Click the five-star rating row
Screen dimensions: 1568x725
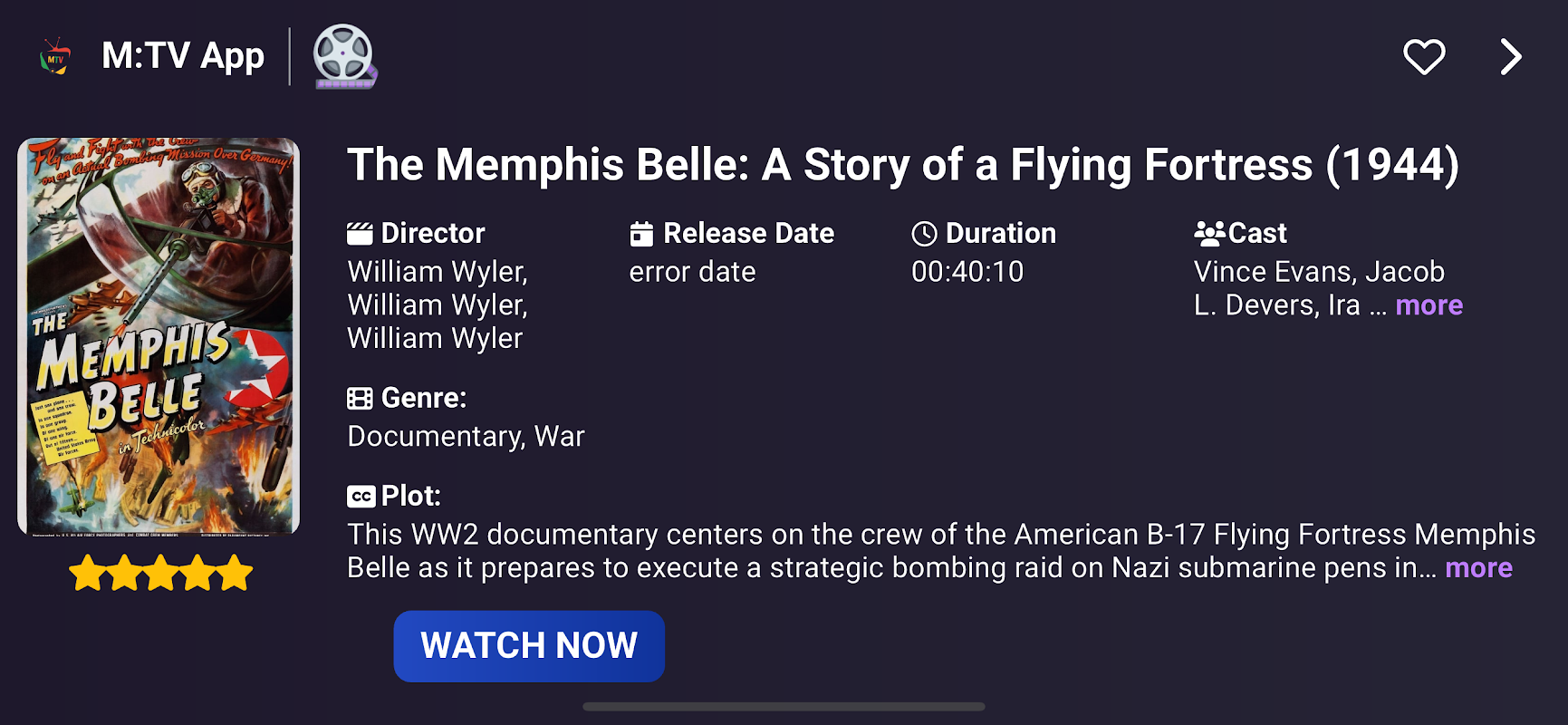[x=161, y=574]
